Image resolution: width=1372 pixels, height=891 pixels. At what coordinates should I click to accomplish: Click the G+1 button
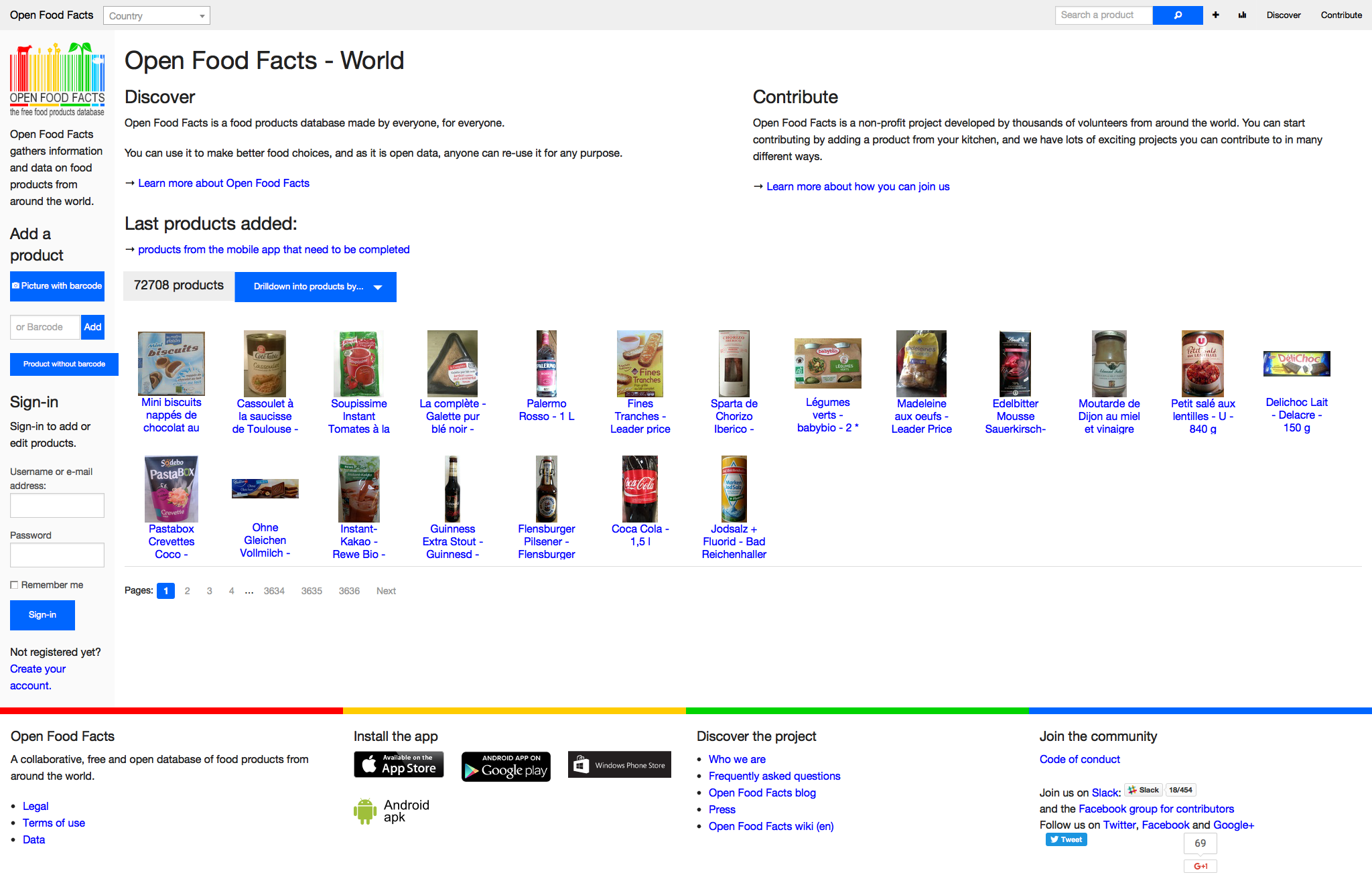1200,866
